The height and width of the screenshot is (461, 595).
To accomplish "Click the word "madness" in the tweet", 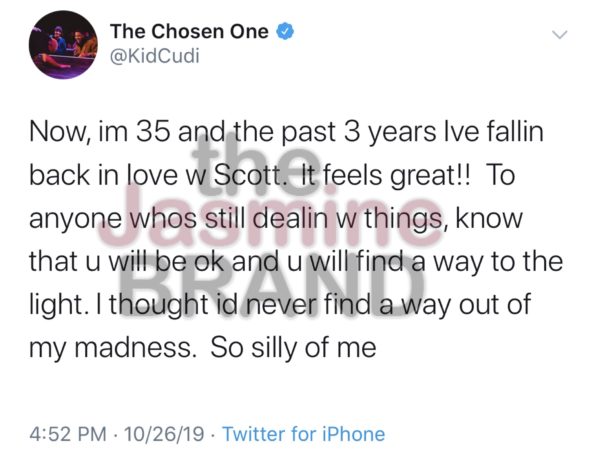I will (135, 348).
